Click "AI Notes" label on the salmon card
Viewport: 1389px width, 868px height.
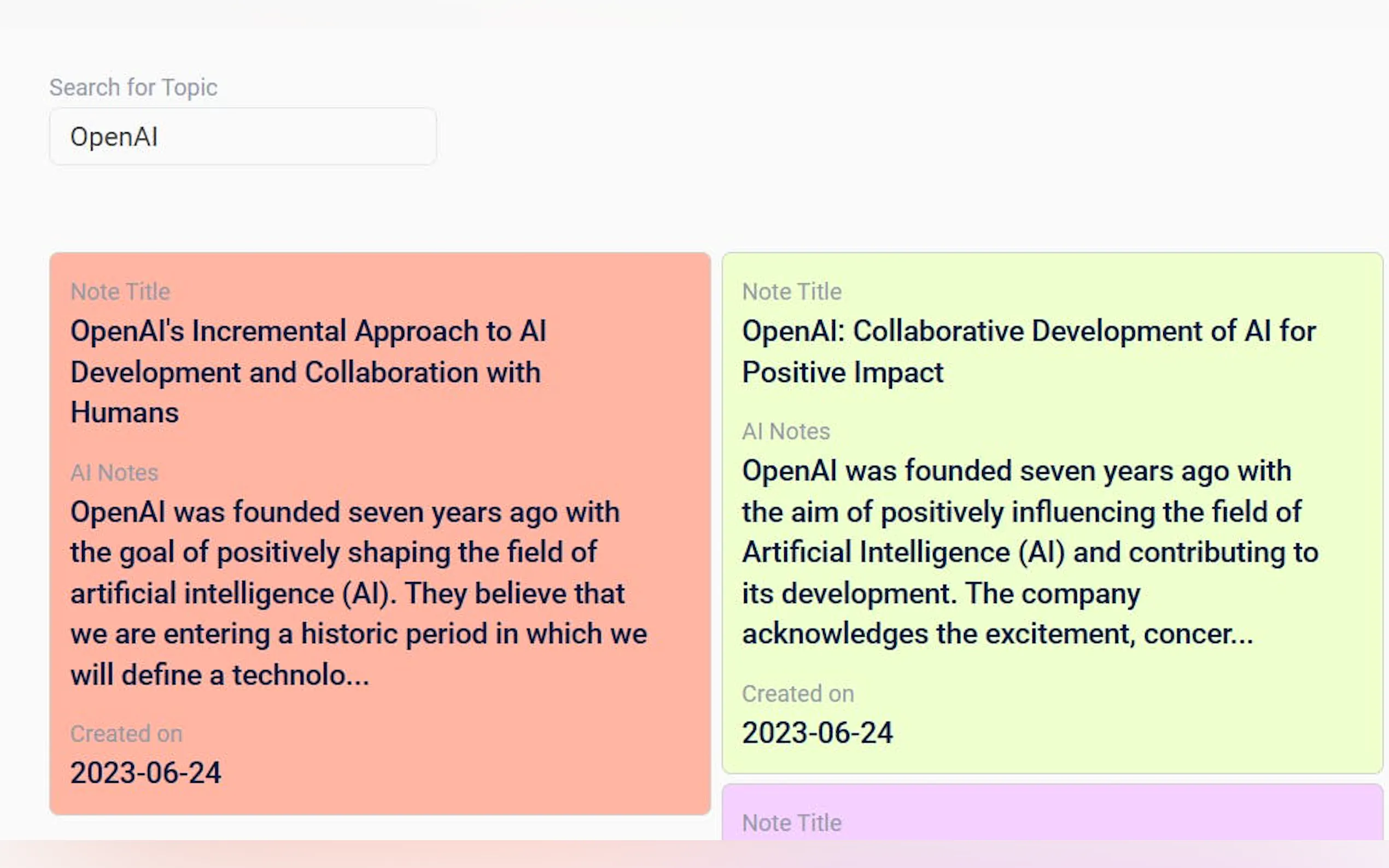coord(114,472)
